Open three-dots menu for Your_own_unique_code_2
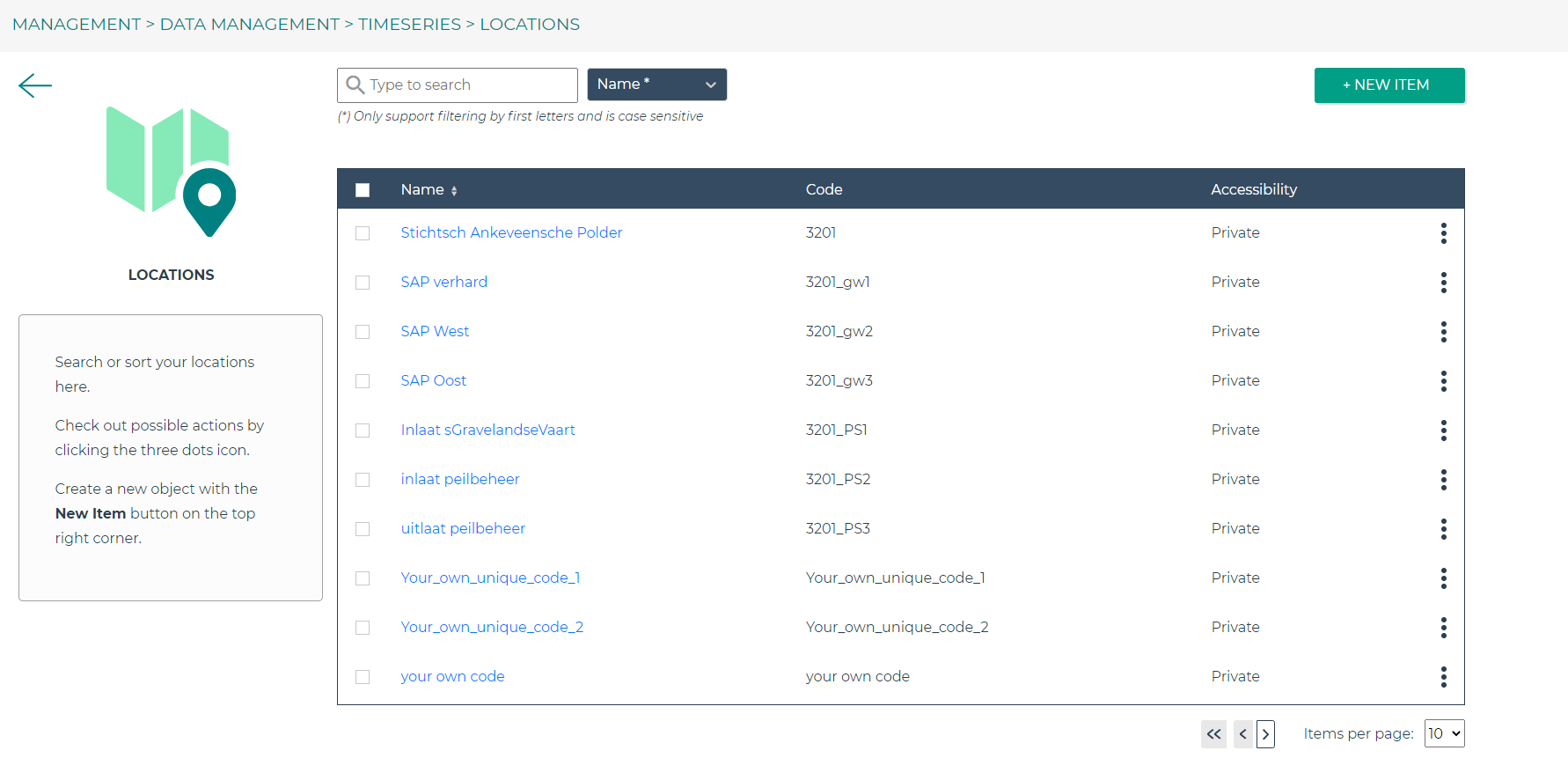The width and height of the screenshot is (1568, 758). pos(1443,627)
